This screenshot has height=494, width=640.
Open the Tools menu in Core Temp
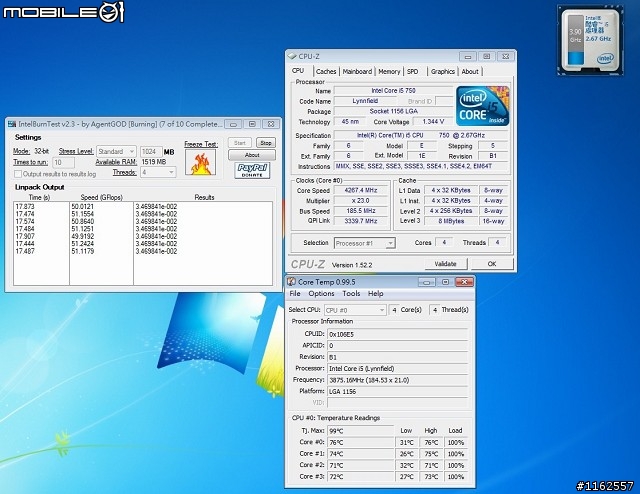[x=351, y=294]
